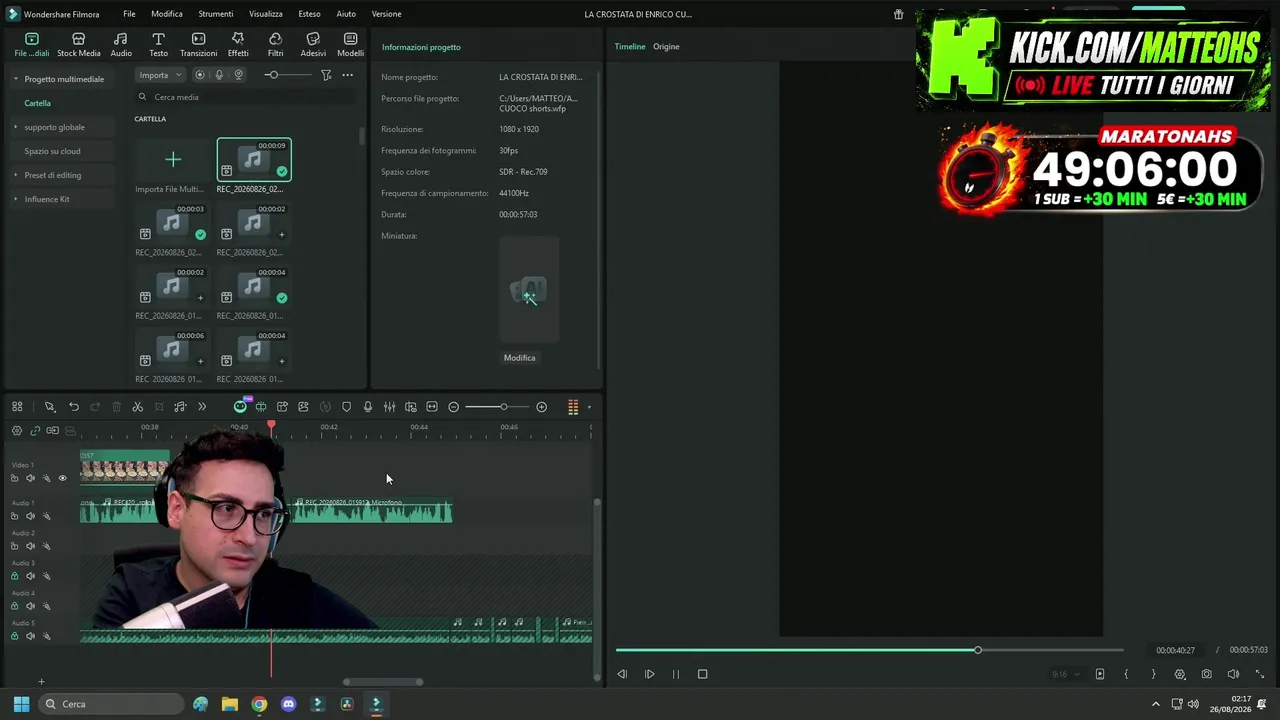This screenshot has height=720, width=1280.
Task: Expand the Preset di editing section
Action: tap(15, 175)
